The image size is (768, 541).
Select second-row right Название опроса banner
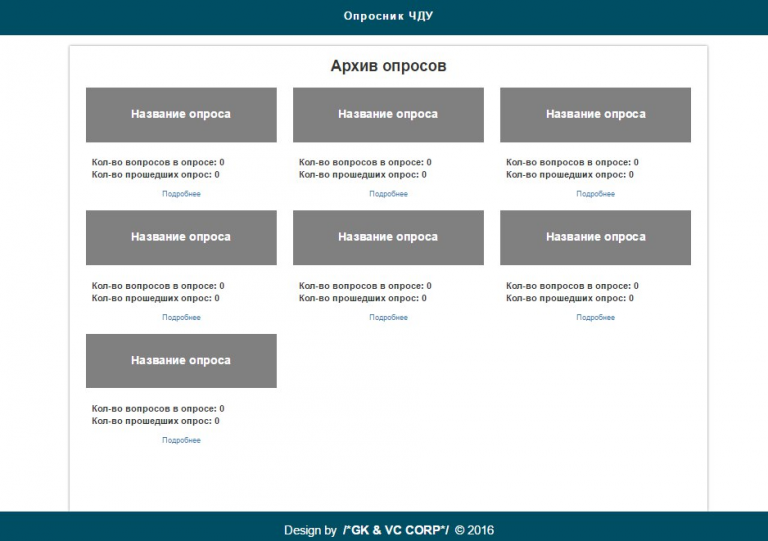coord(596,238)
